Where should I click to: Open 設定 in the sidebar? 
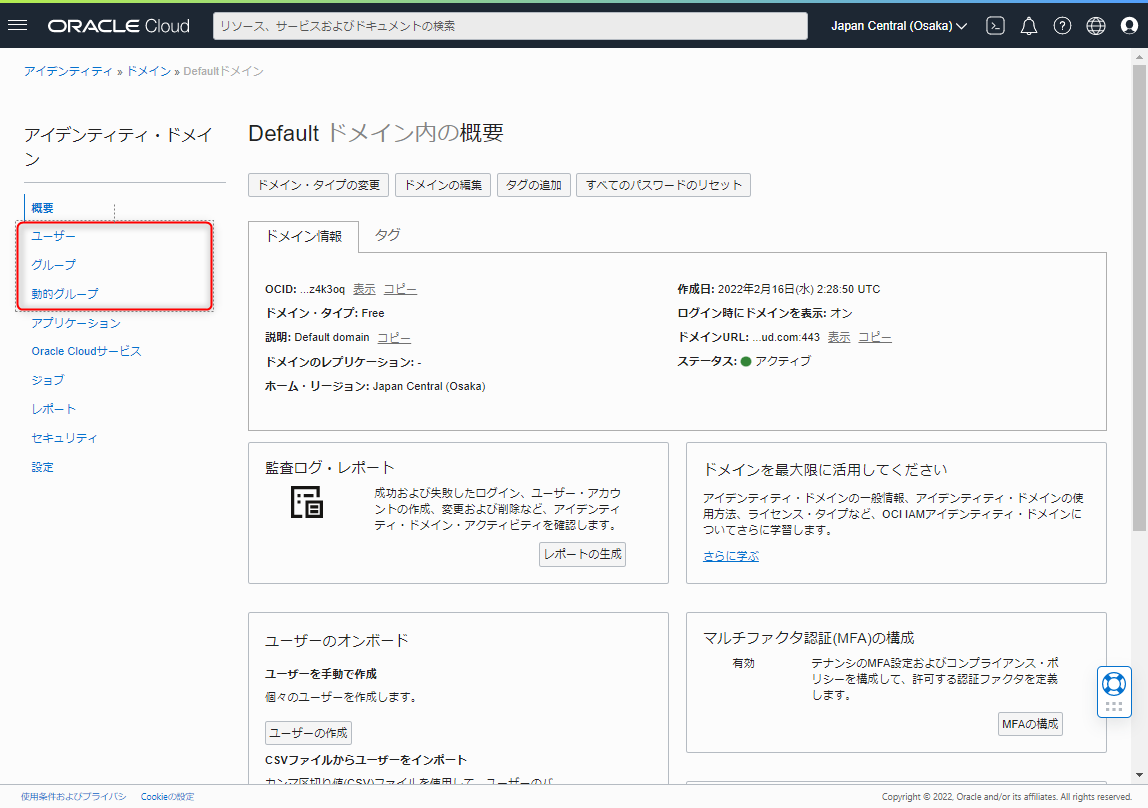(x=42, y=467)
